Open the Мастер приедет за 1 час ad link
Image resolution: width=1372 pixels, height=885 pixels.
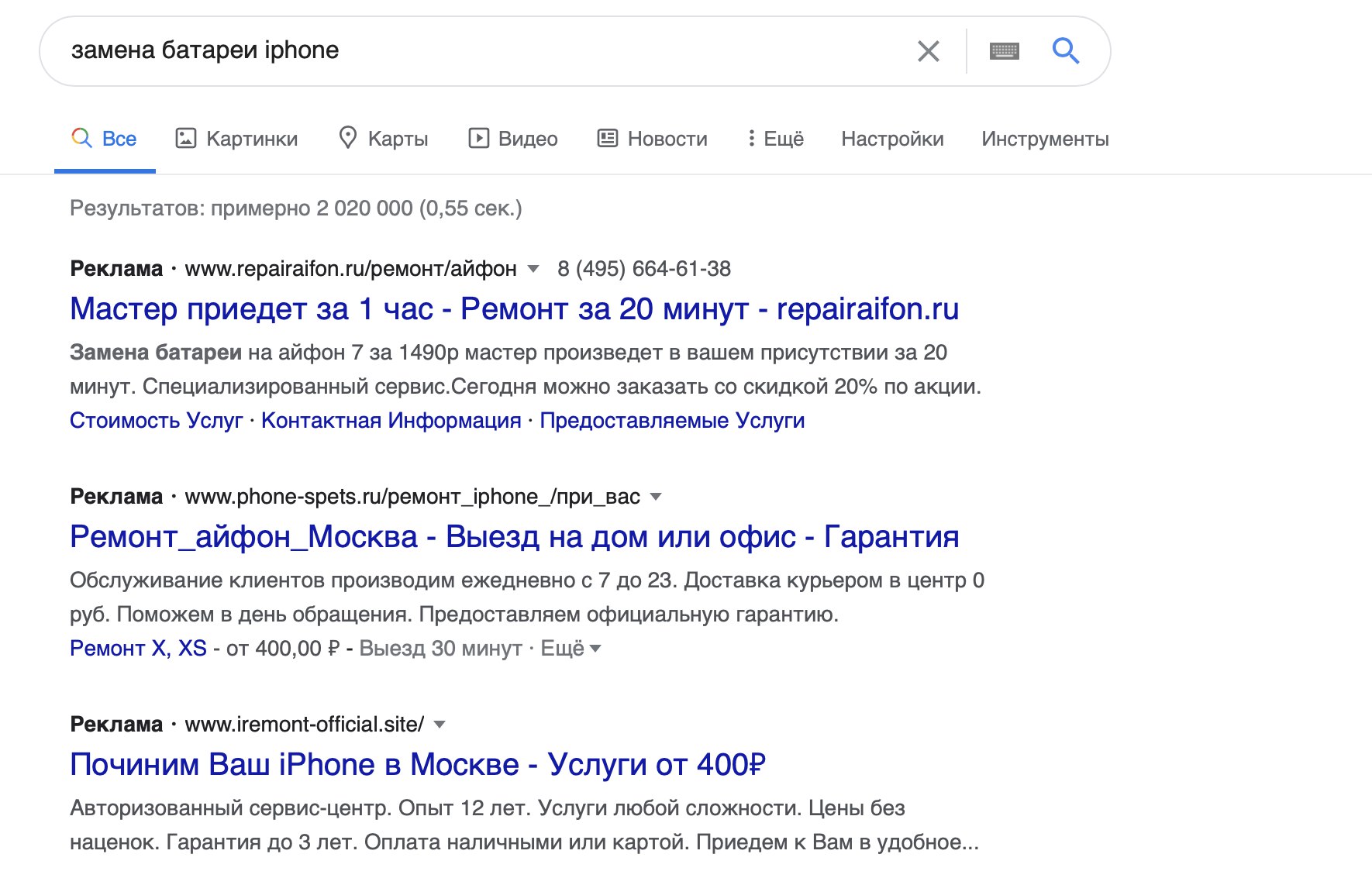[x=515, y=309]
